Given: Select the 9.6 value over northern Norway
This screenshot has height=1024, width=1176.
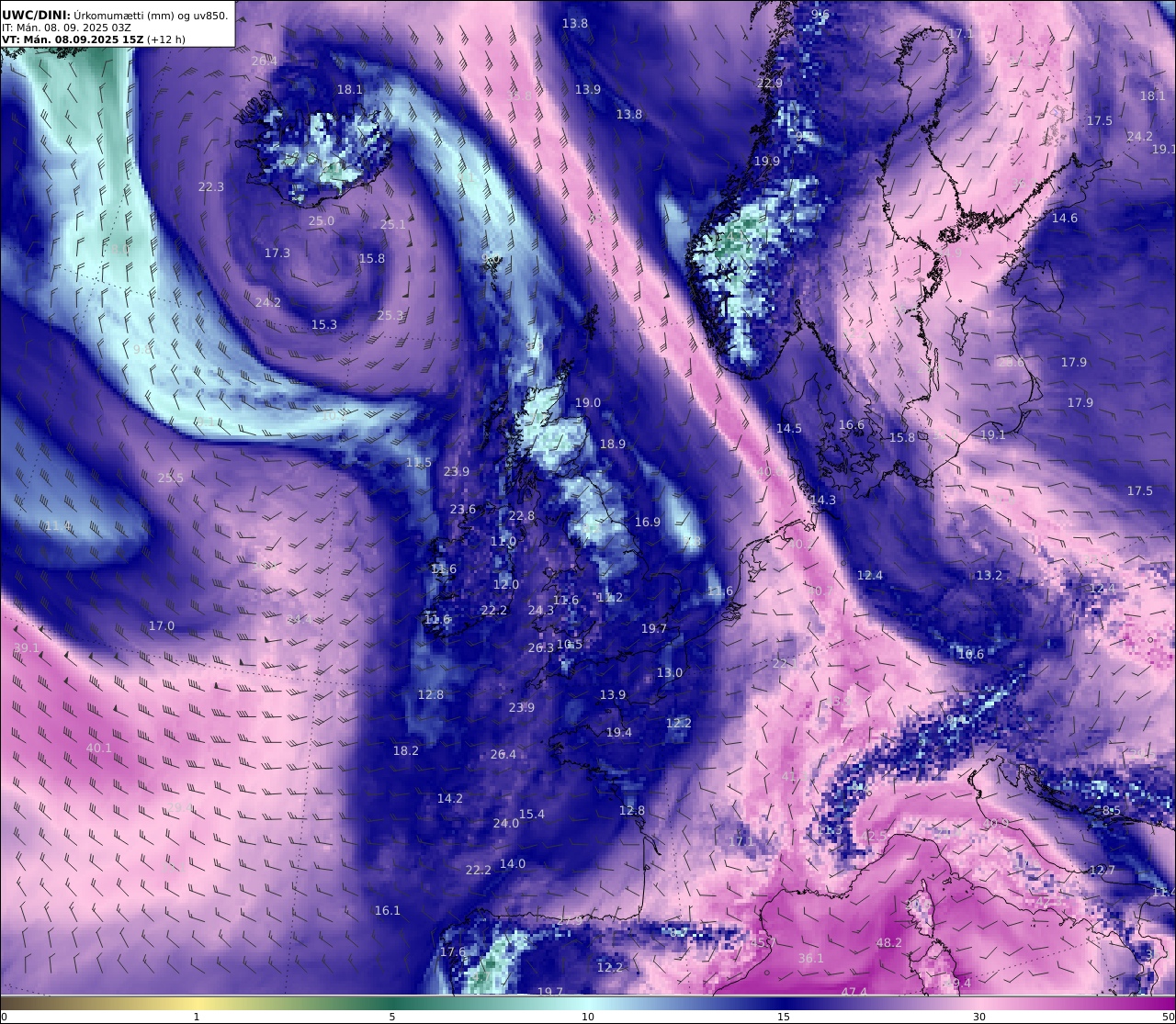Looking at the screenshot, I should [820, 15].
